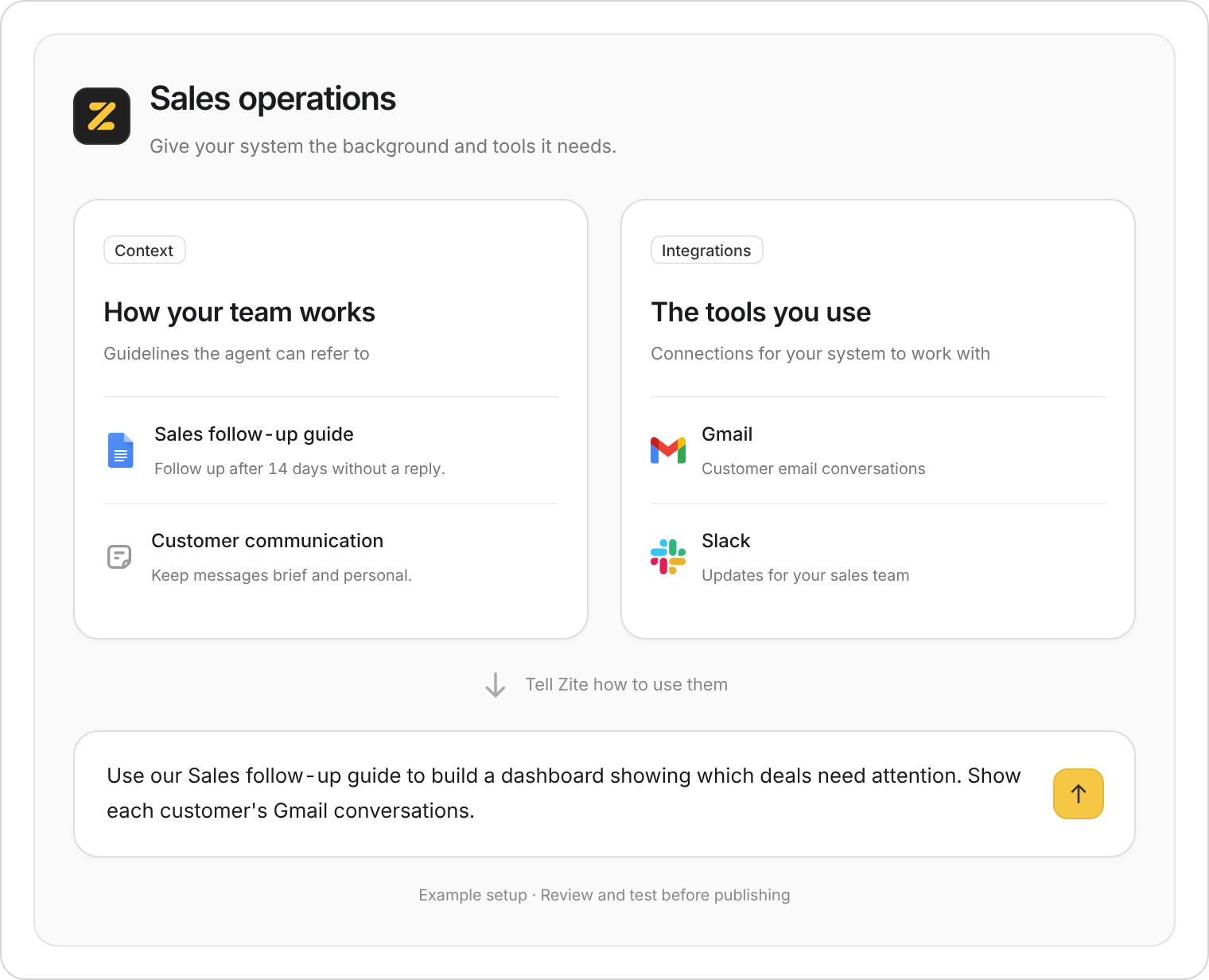The height and width of the screenshot is (980, 1209).
Task: Open Customer communication item
Action: 331,557
